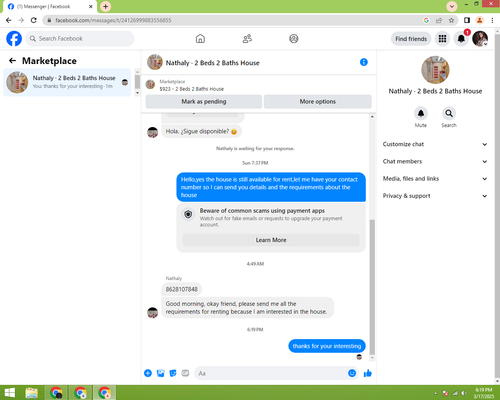This screenshot has height=400, width=500.
Task: Open Chrome's three-dot menu
Action: [x=492, y=20]
